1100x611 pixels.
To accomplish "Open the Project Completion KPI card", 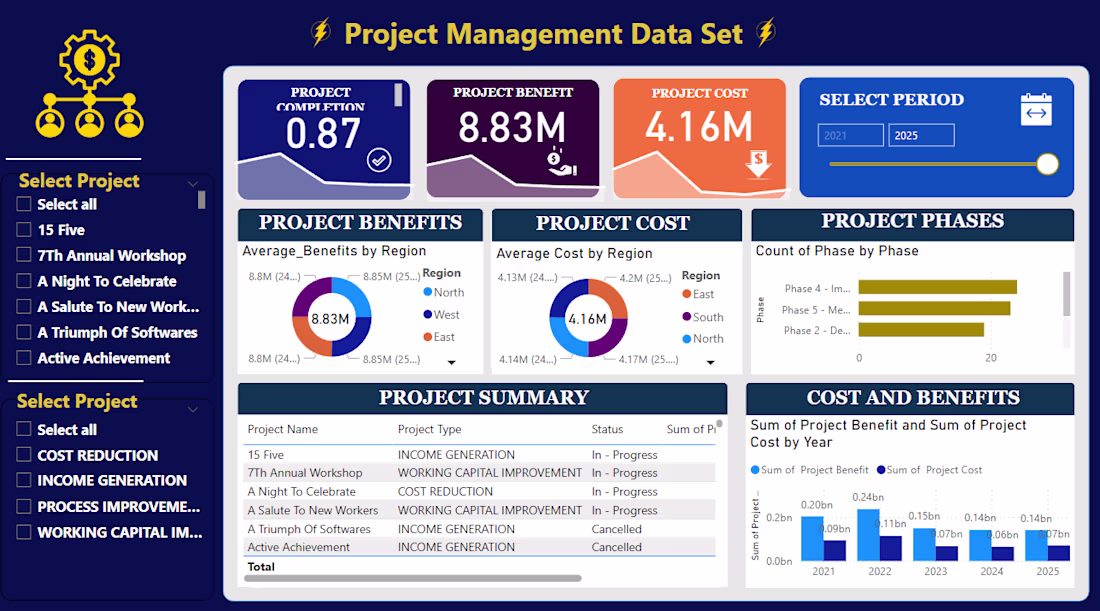I will point(324,140).
